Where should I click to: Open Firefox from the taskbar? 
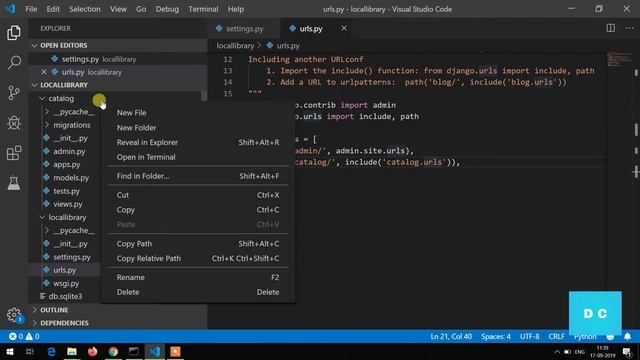[93, 351]
